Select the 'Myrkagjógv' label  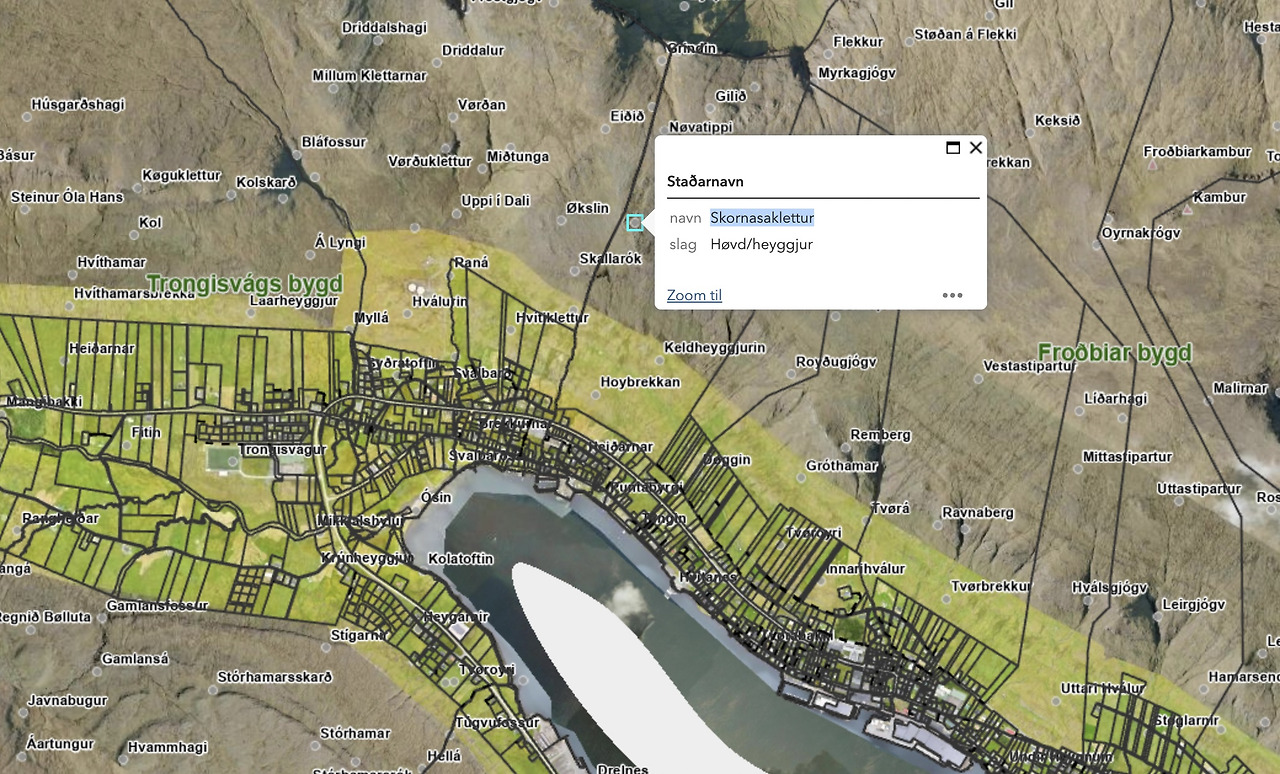[x=856, y=73]
